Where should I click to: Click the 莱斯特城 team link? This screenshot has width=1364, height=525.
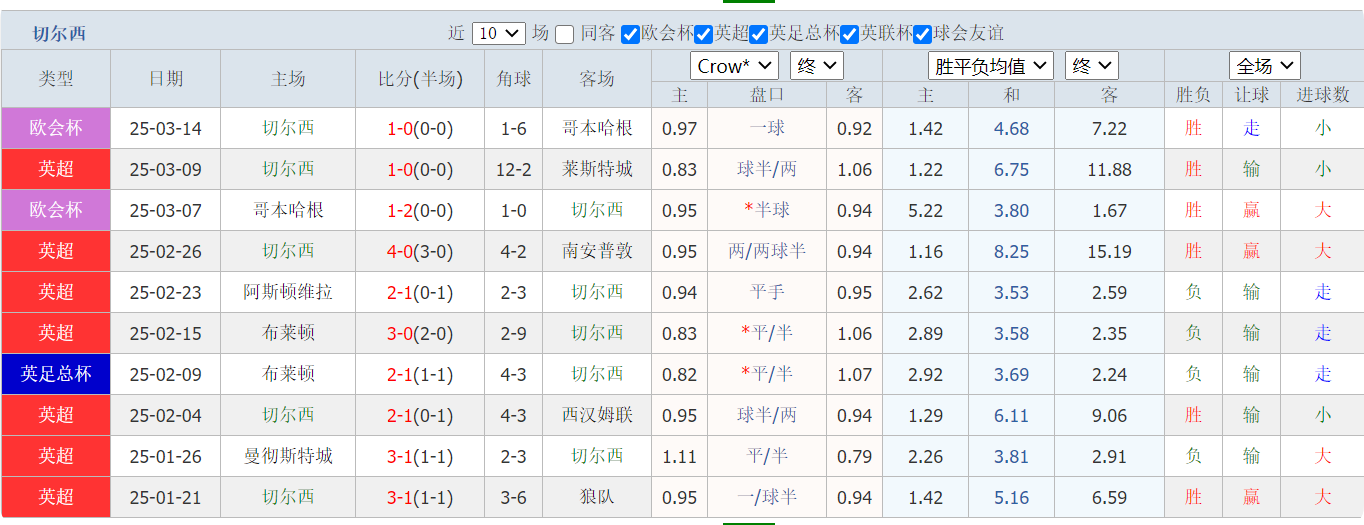click(597, 169)
